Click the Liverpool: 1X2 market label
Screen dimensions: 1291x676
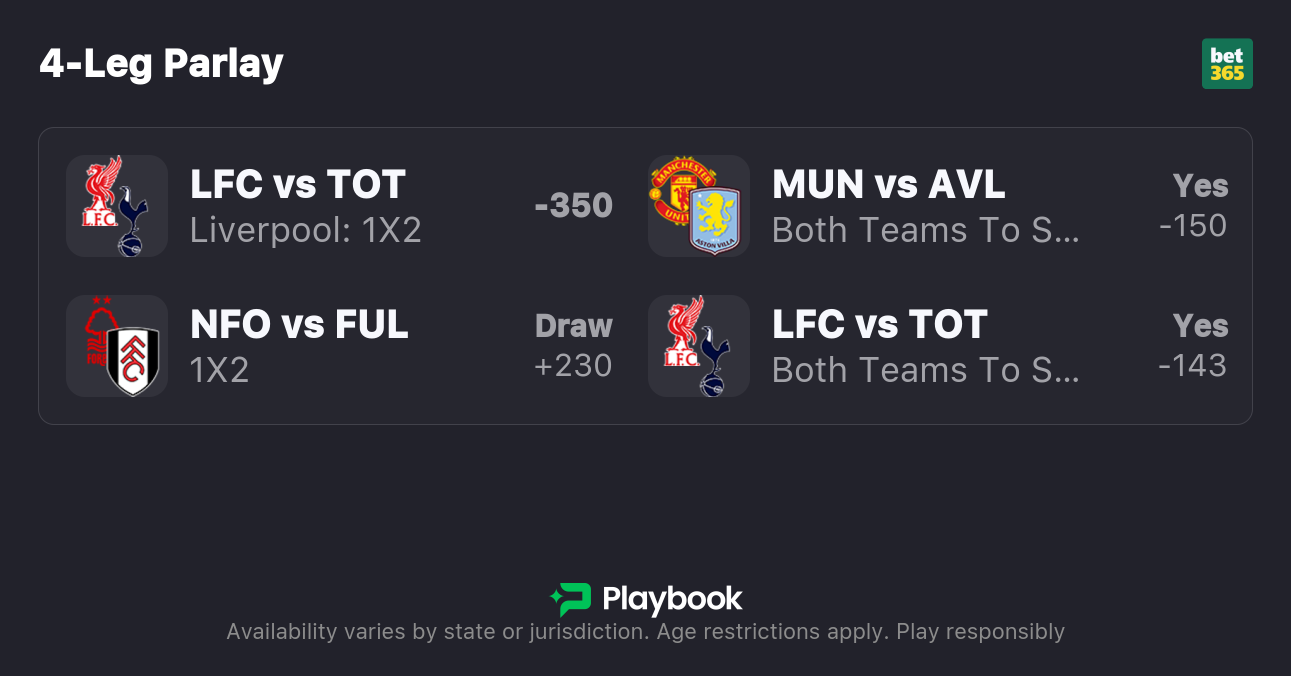(x=305, y=231)
